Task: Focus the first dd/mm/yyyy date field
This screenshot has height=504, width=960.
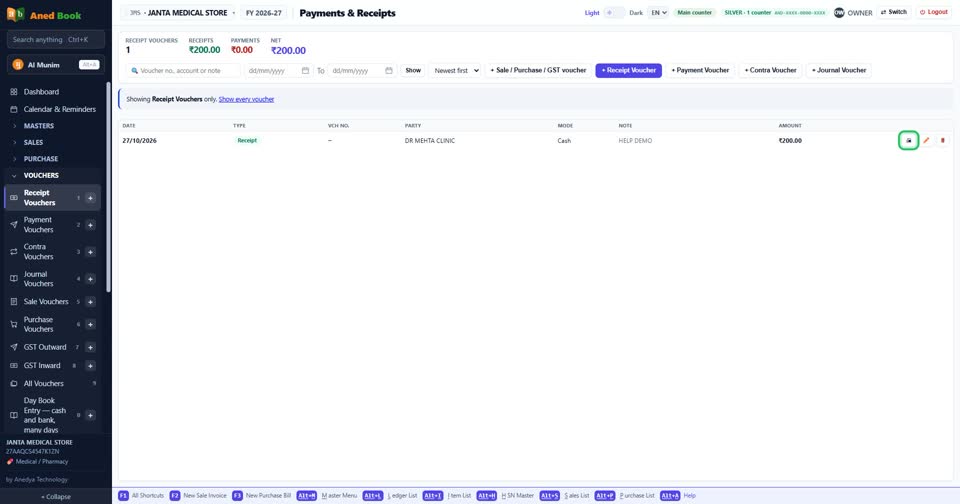Action: point(279,70)
